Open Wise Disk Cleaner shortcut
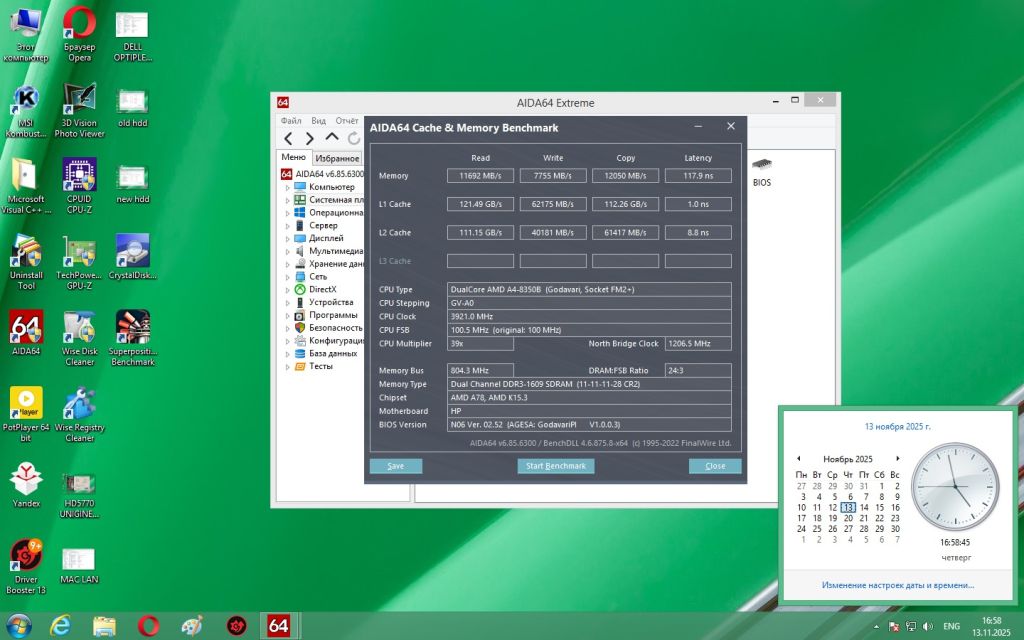 [x=79, y=338]
